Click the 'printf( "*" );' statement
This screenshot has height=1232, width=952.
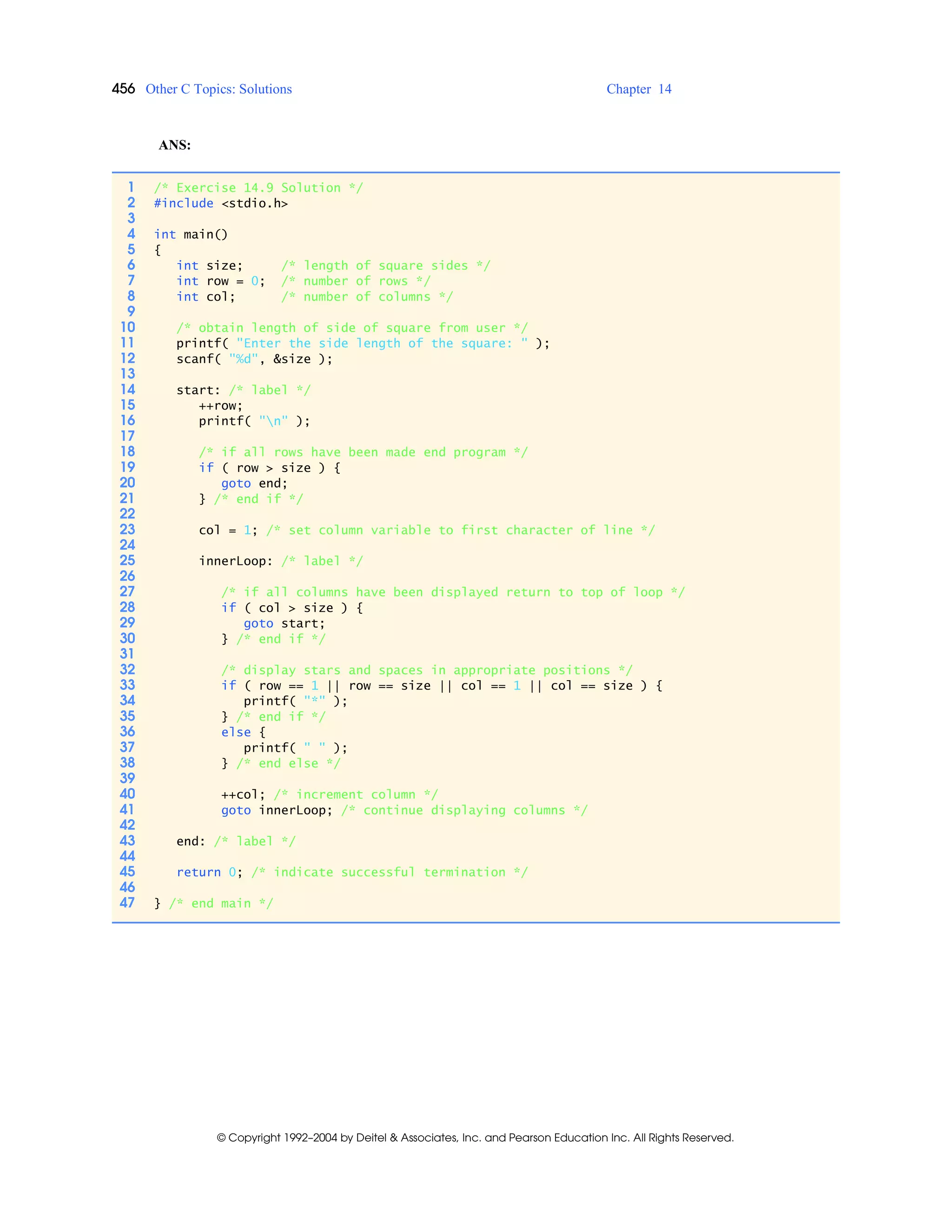pos(296,701)
